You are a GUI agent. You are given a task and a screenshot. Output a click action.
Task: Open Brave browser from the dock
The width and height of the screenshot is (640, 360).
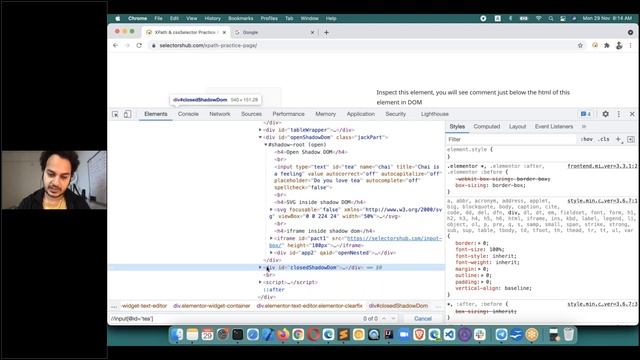point(419,335)
